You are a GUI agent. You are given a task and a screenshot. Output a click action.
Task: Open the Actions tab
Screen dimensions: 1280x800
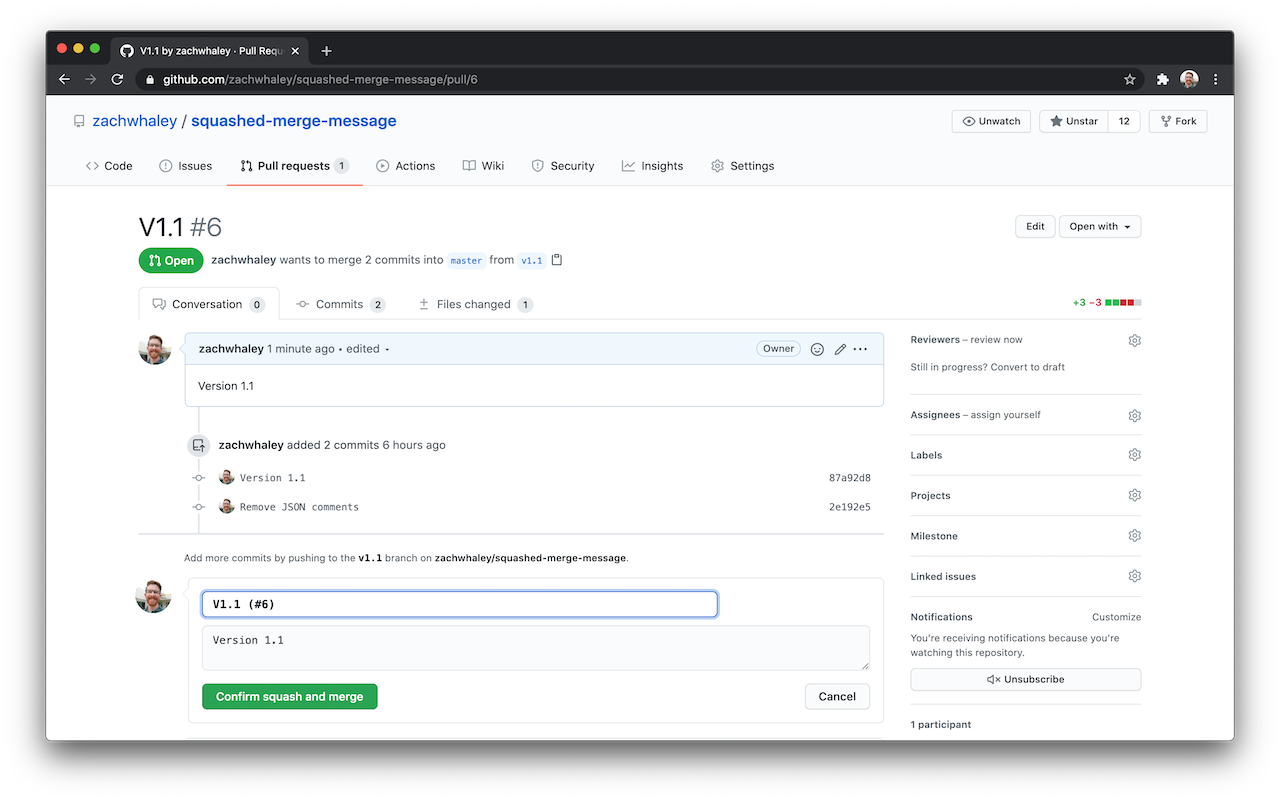point(406,166)
